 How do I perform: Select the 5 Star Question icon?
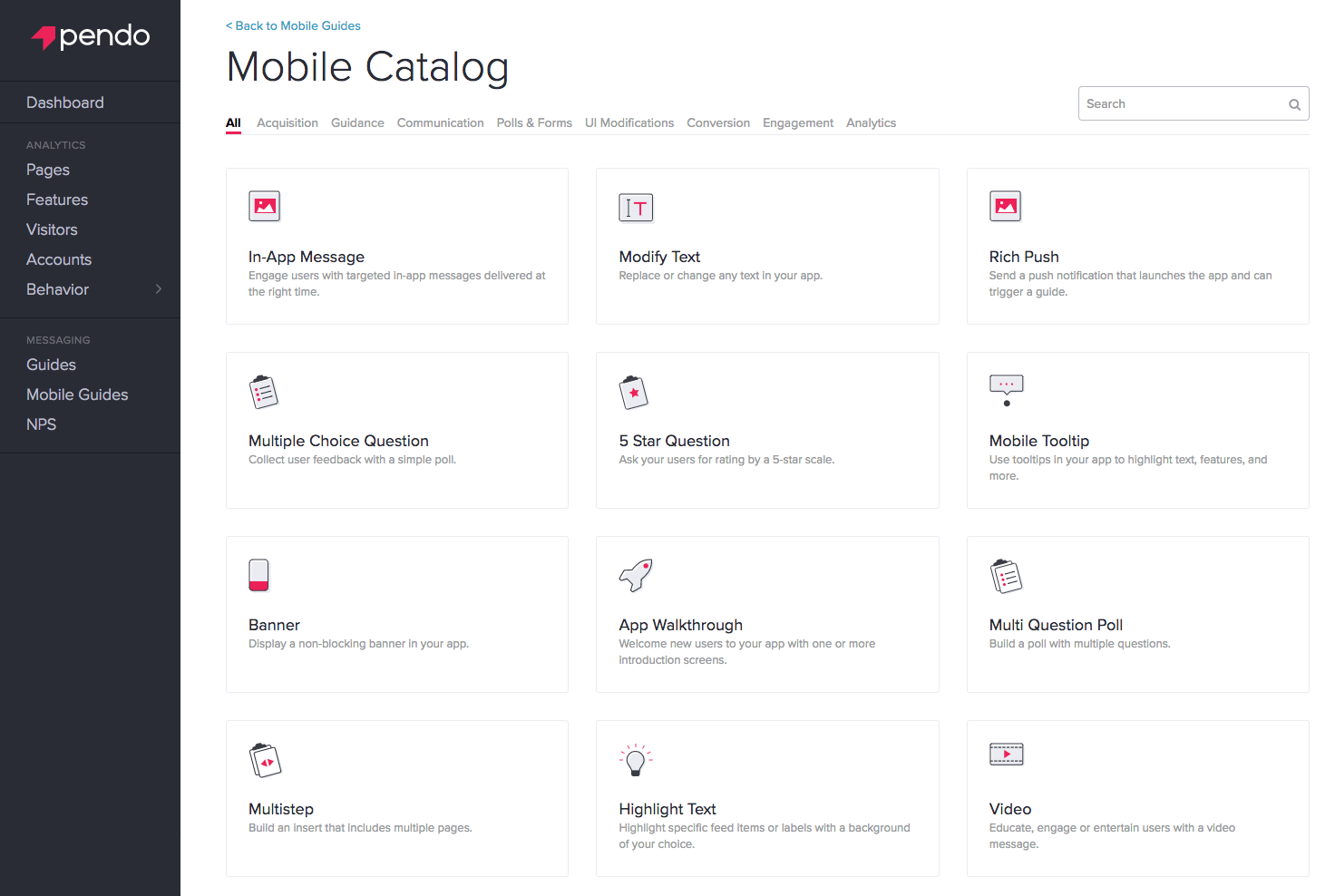[634, 392]
